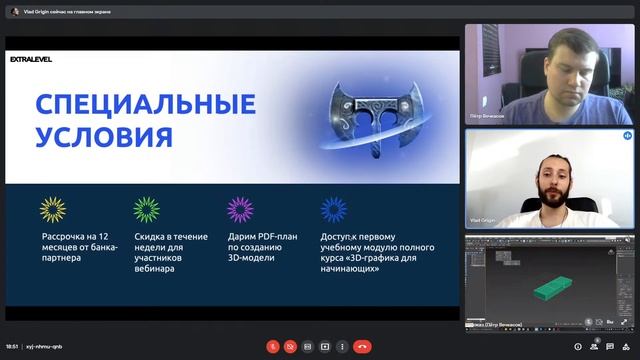Toggle captions in the bottom call bar
Image resolution: width=640 pixels, height=360 pixels.
pos(308,347)
